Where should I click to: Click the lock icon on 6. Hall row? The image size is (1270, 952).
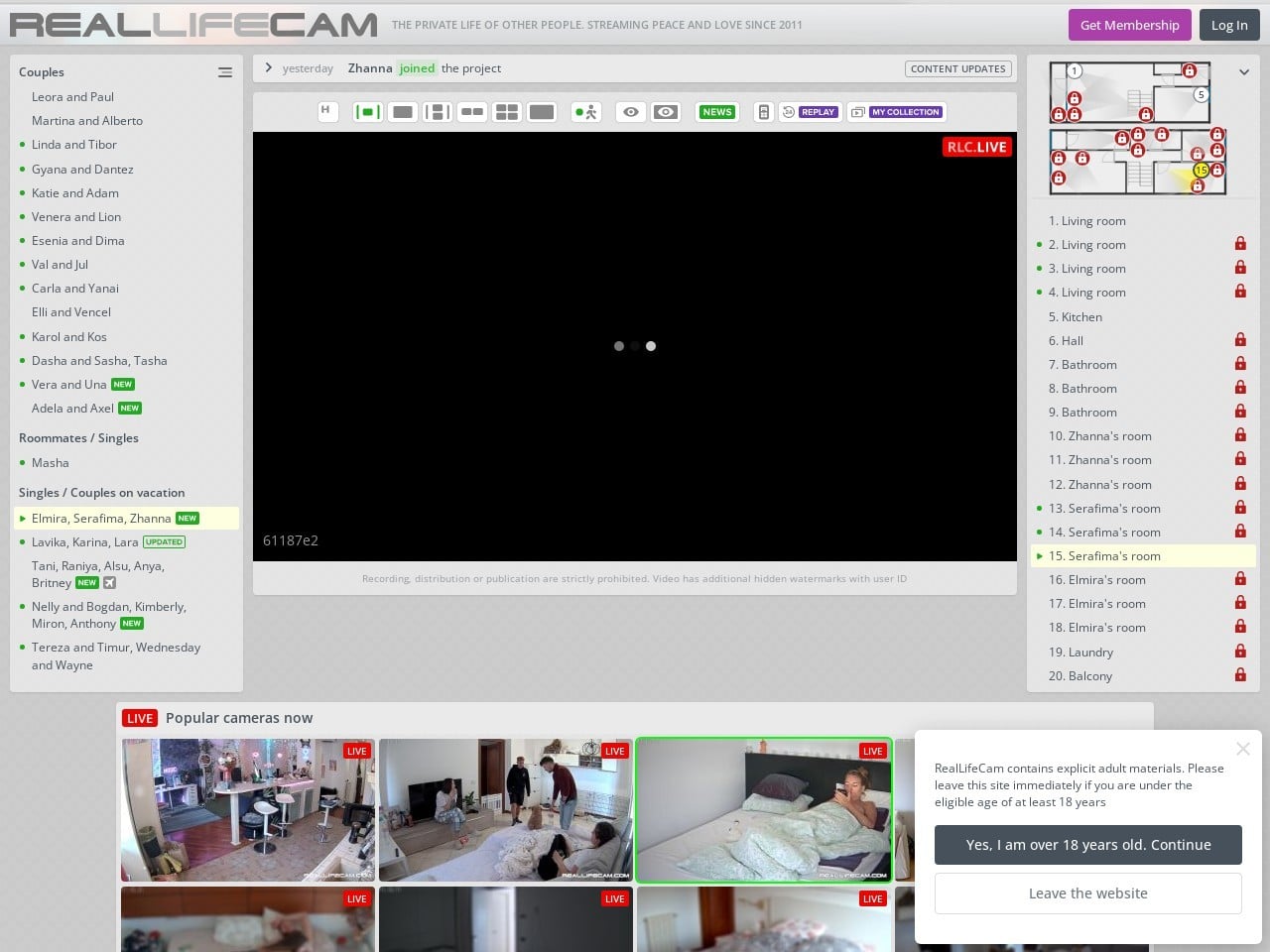pyautogui.click(x=1240, y=340)
